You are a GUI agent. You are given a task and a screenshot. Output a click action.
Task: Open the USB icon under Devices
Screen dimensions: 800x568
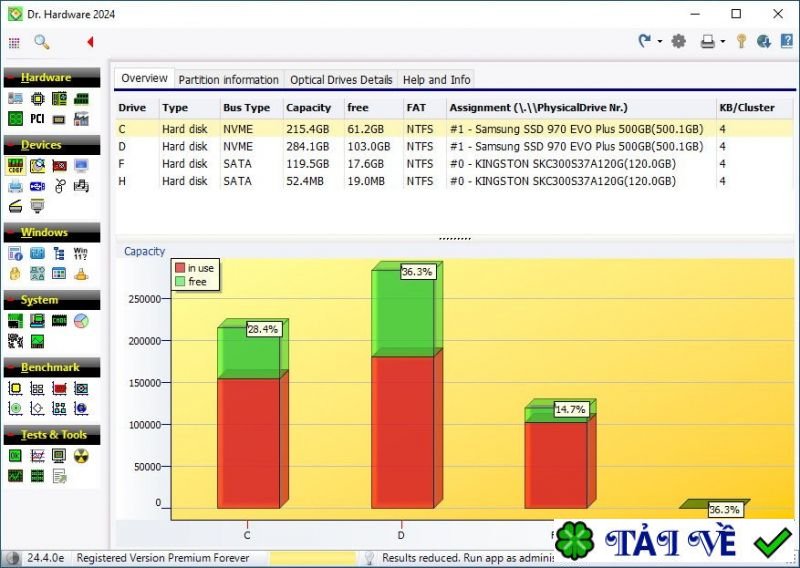tap(37, 186)
